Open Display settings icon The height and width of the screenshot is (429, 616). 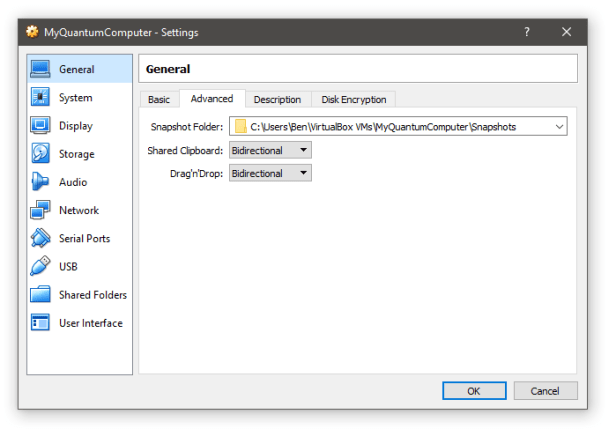pos(40,126)
